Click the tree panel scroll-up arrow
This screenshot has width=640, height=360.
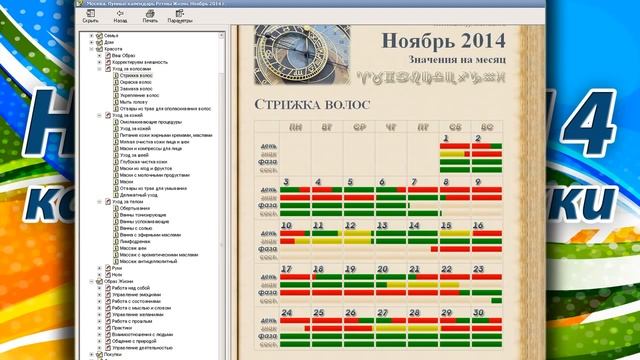coord(222,36)
